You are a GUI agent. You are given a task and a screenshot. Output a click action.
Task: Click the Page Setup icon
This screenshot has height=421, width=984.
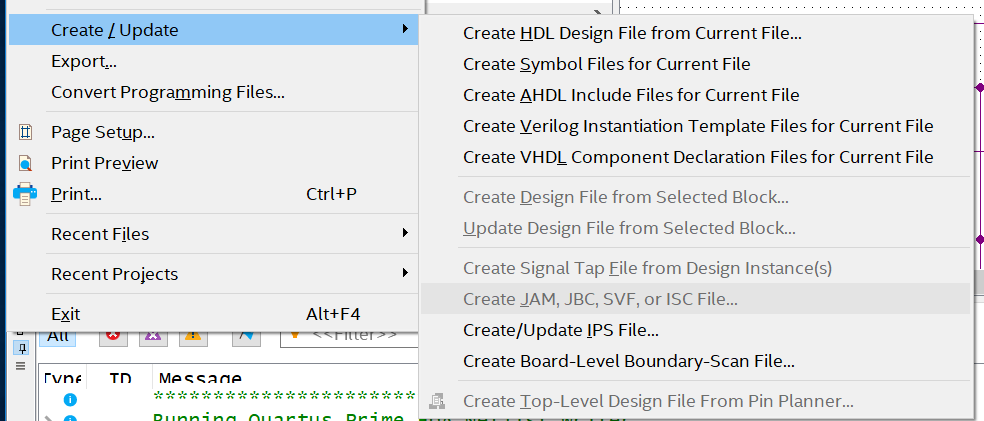click(25, 132)
